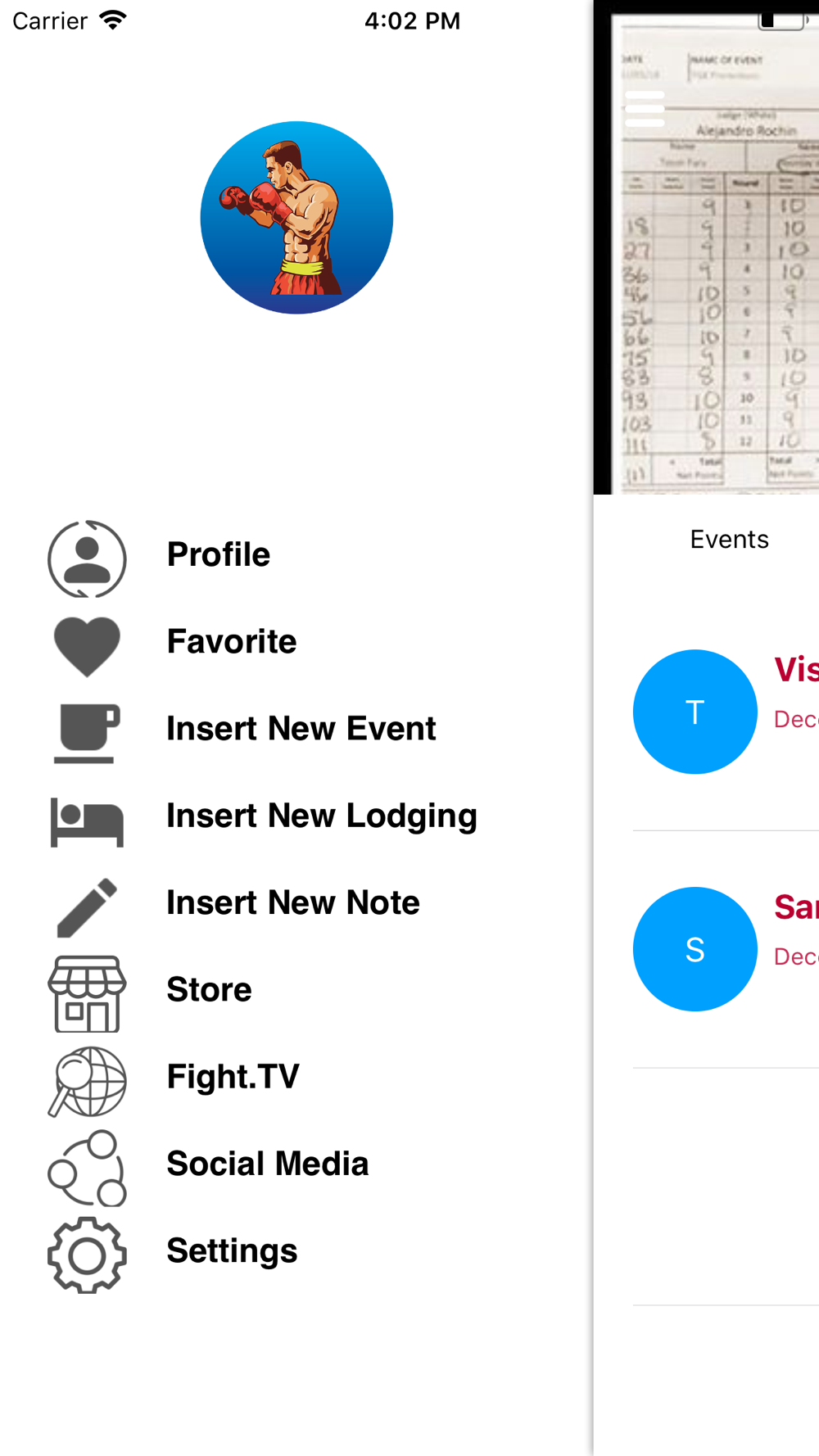Close the drawer with hamburger menu icon

tap(645, 109)
